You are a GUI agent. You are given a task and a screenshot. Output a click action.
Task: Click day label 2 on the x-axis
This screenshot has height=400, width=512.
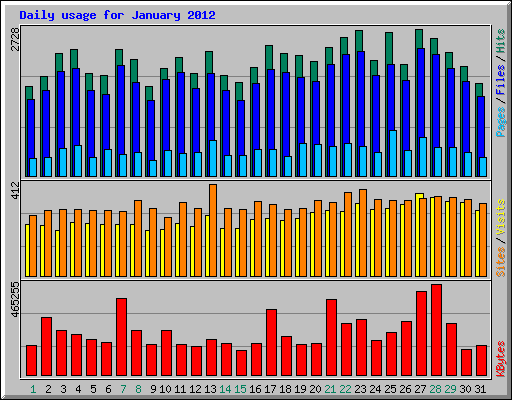tap(48, 389)
